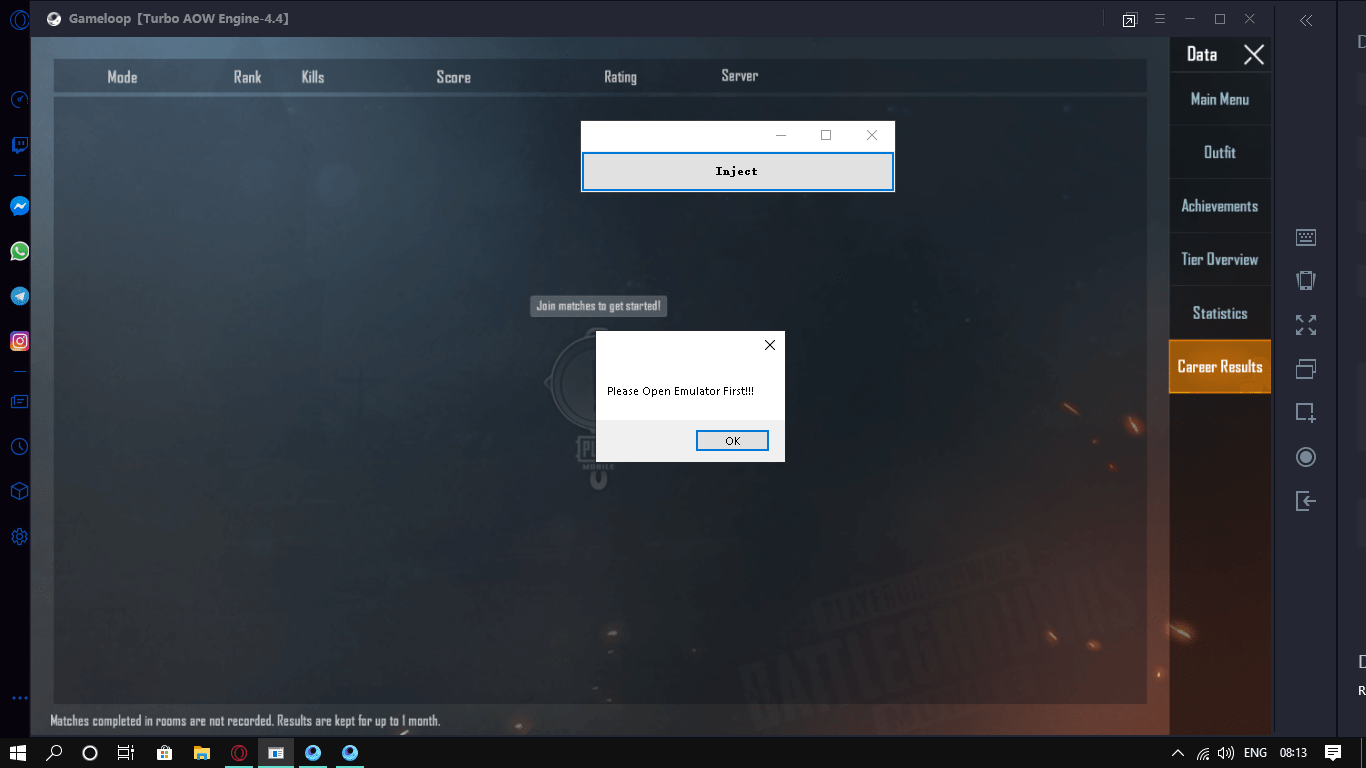Open Opera history clock icon
The width and height of the screenshot is (1366, 768).
click(19, 447)
